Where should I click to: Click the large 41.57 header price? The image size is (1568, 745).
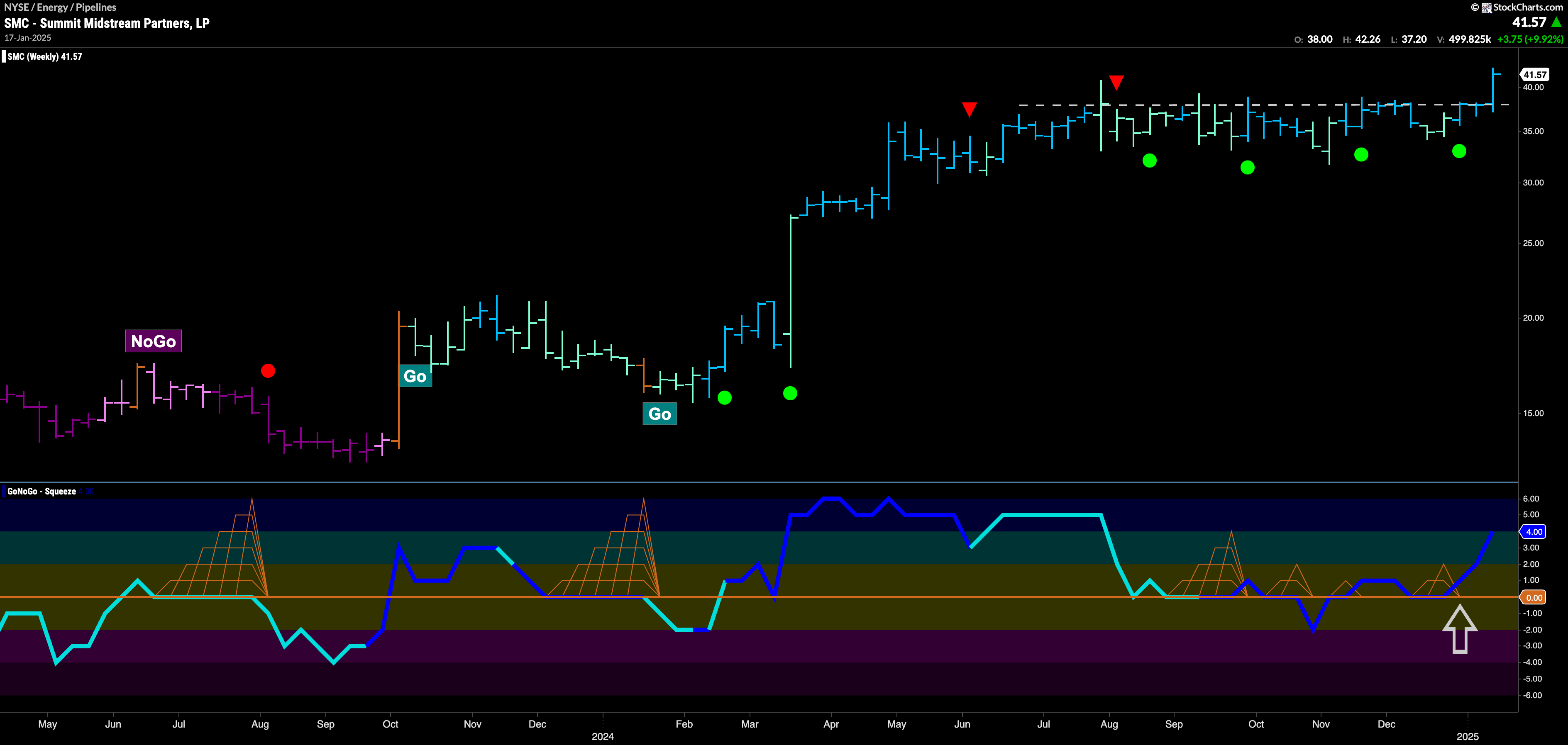pos(1529,22)
